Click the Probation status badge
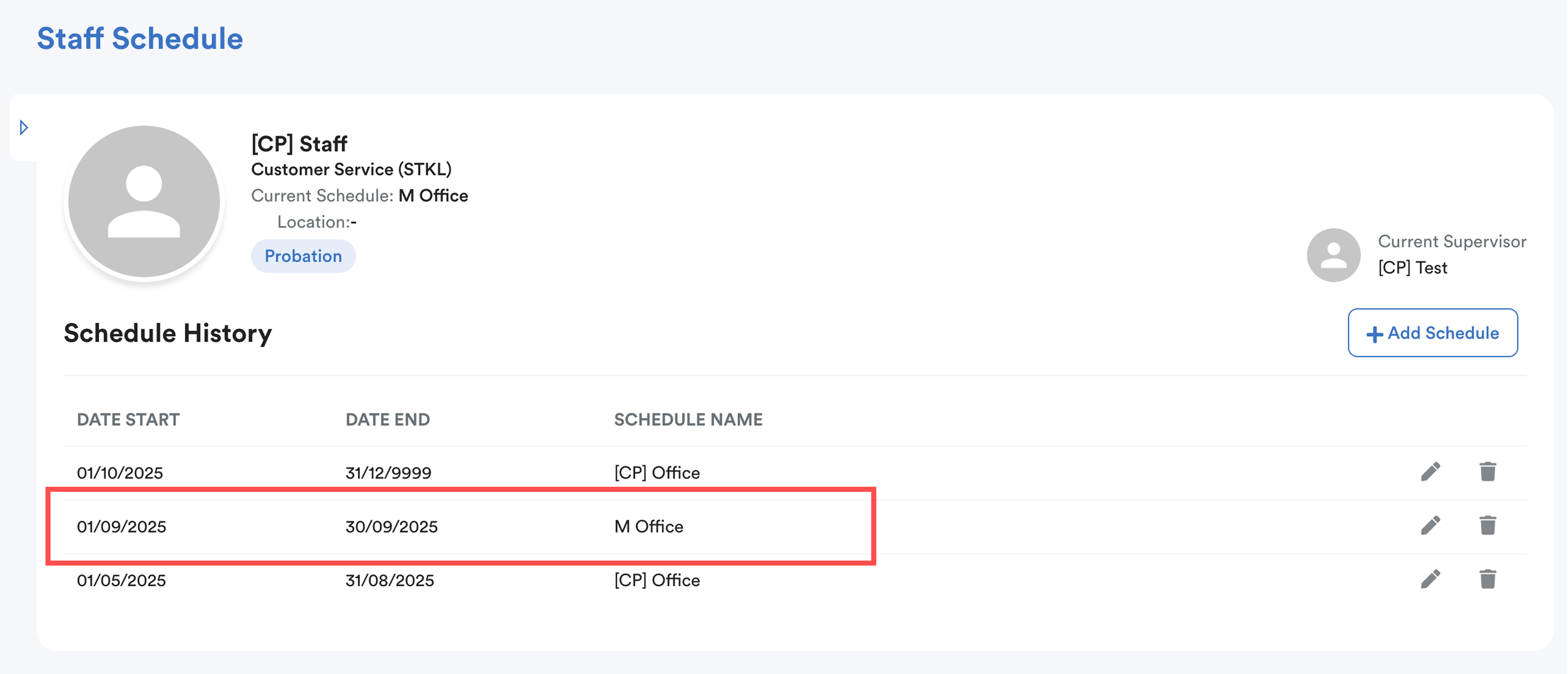Image resolution: width=1568 pixels, height=674 pixels. pyautogui.click(x=303, y=256)
